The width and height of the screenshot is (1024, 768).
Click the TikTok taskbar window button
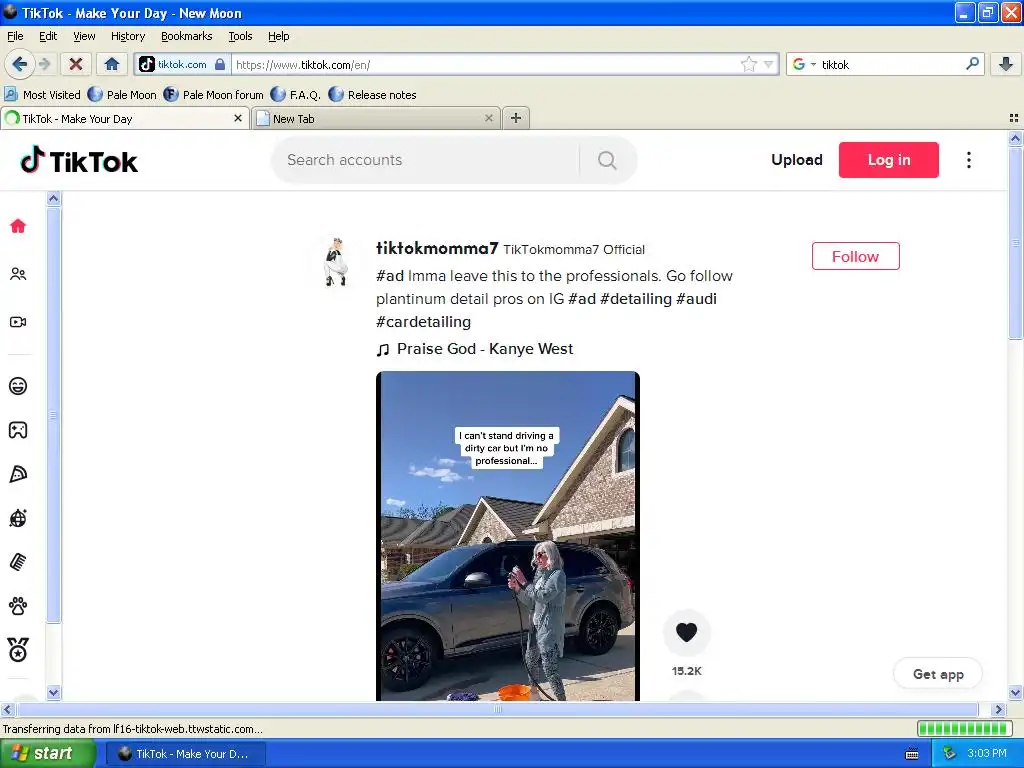click(185, 754)
